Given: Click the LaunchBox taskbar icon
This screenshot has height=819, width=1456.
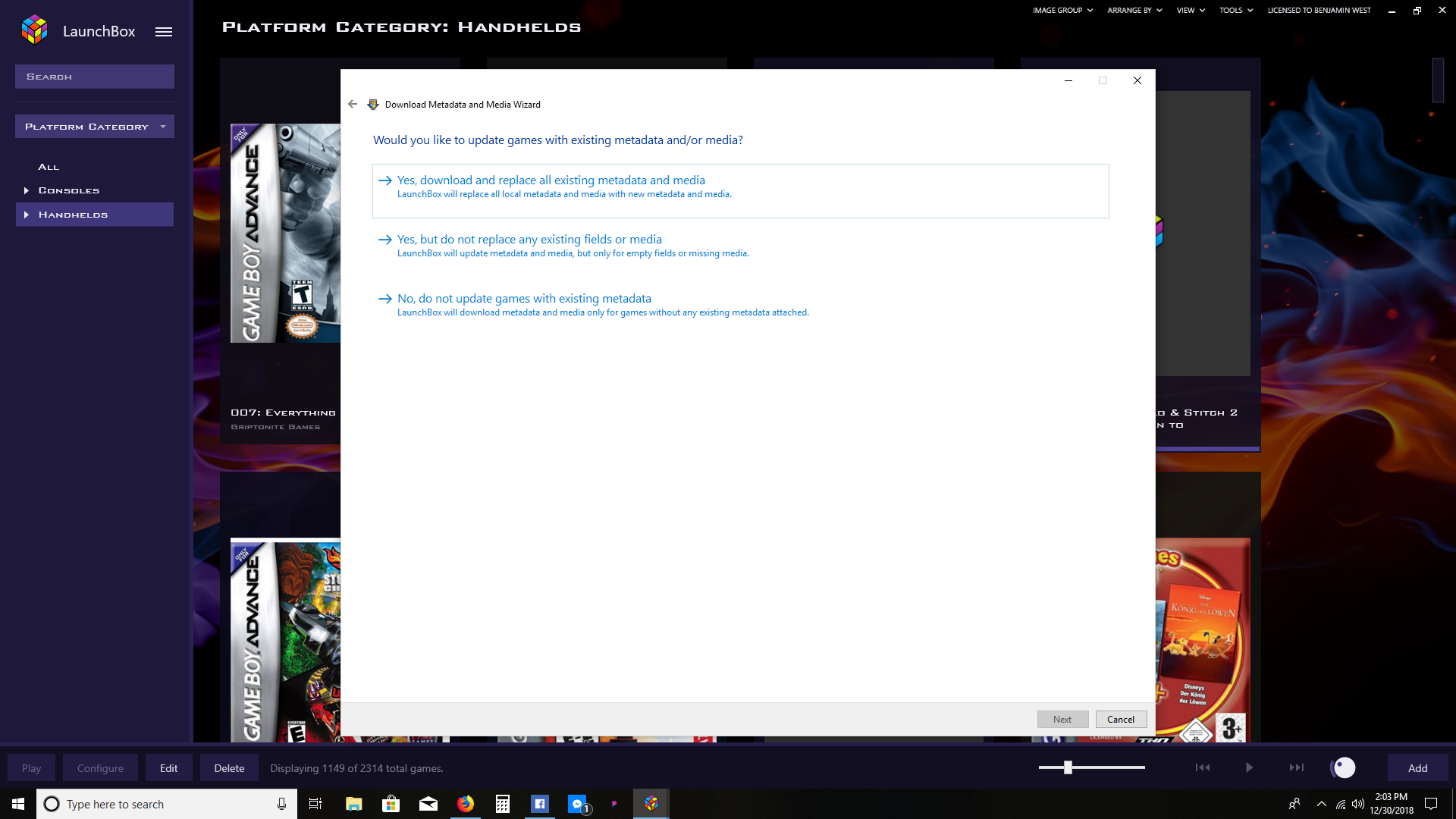Looking at the screenshot, I should [x=651, y=804].
